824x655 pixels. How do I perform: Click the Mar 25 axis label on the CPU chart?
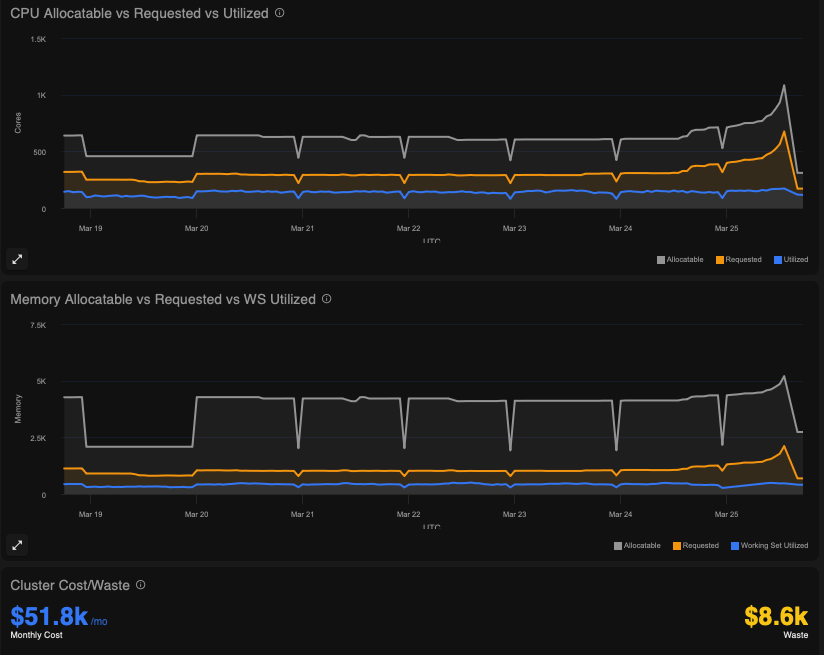click(x=726, y=228)
